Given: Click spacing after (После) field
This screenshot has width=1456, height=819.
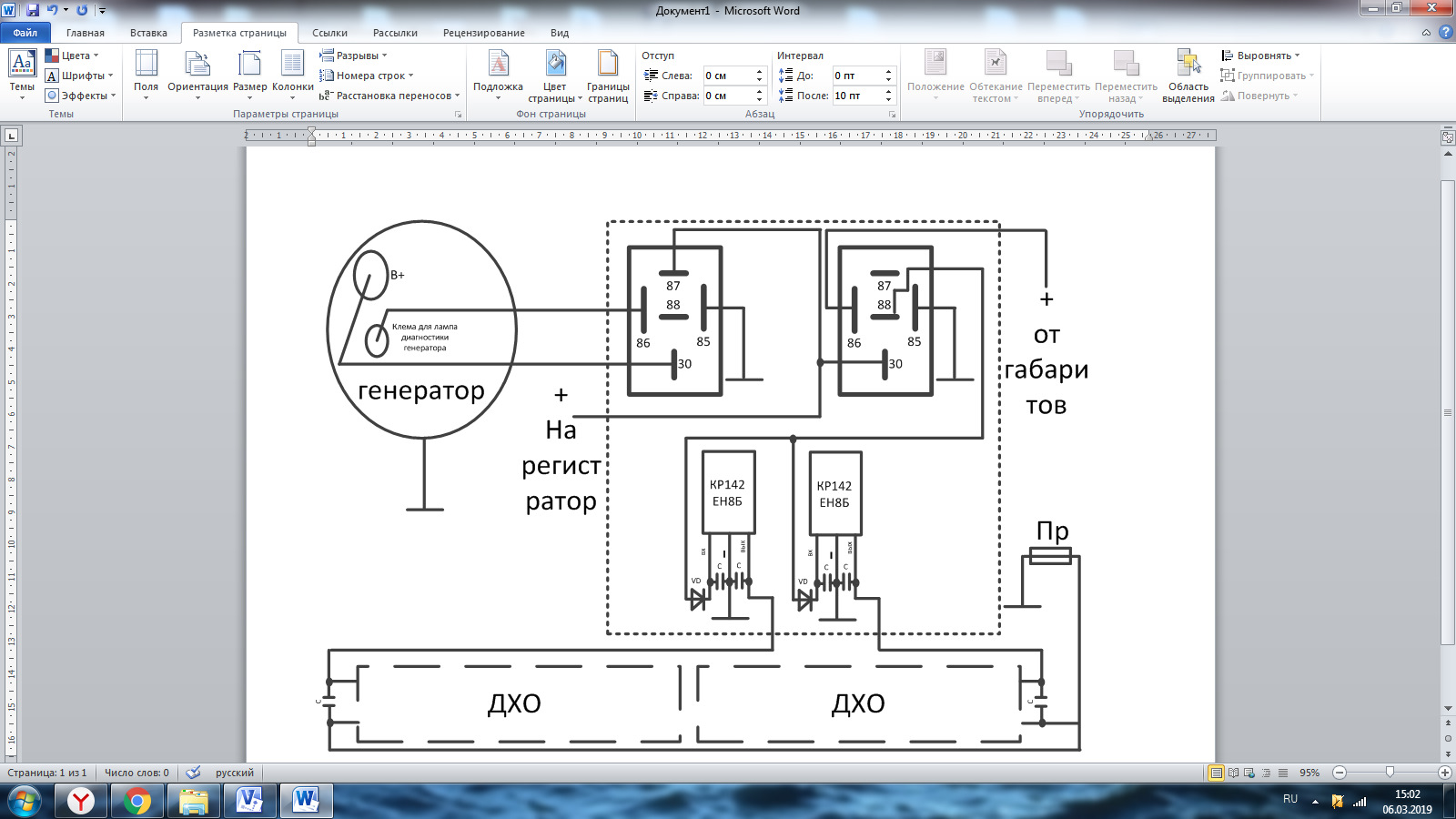Looking at the screenshot, I should tap(856, 96).
